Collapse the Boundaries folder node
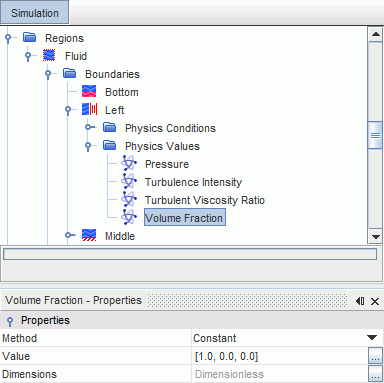Image resolution: width=384 pixels, height=383 pixels. (48, 74)
